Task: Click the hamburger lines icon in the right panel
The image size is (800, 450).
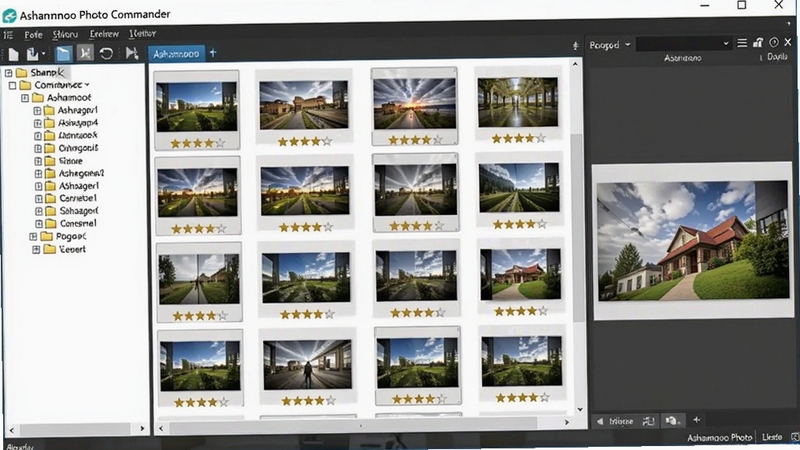Action: pyautogui.click(x=742, y=43)
